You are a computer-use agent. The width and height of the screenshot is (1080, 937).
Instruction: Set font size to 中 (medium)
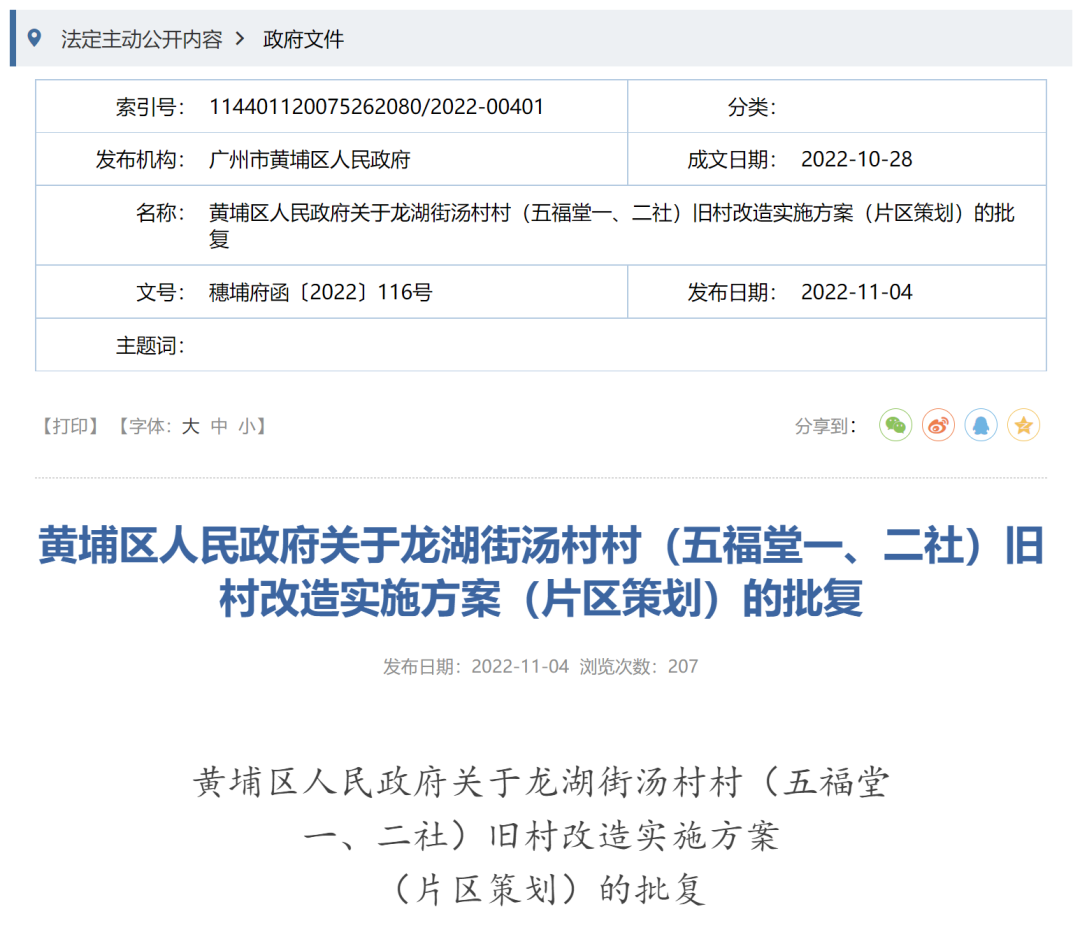219,426
